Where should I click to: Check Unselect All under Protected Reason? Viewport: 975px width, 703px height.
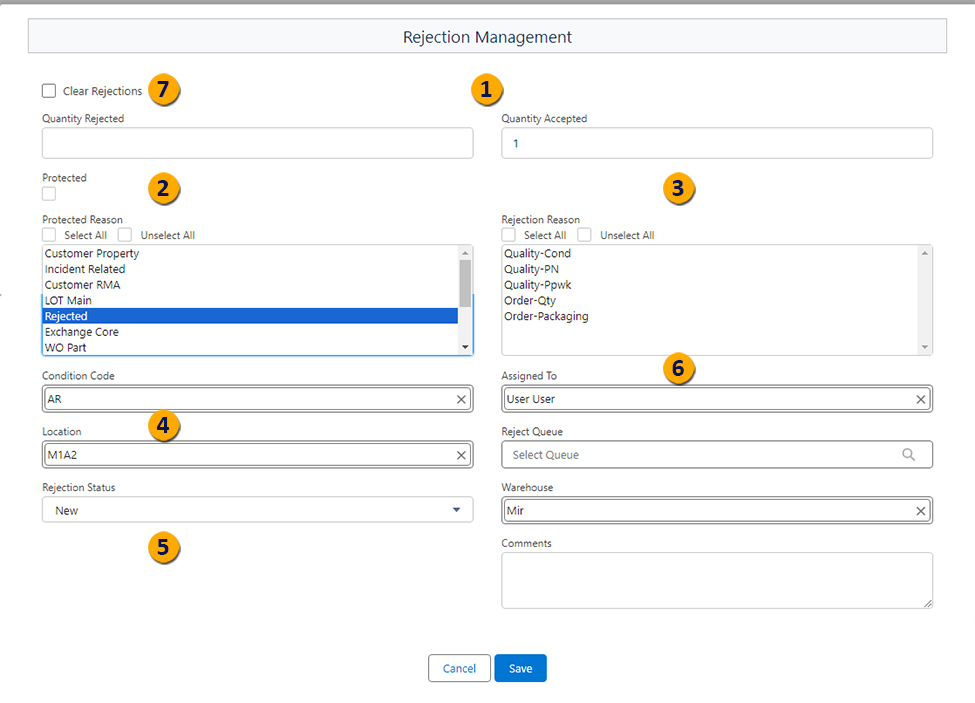pyautogui.click(x=125, y=235)
